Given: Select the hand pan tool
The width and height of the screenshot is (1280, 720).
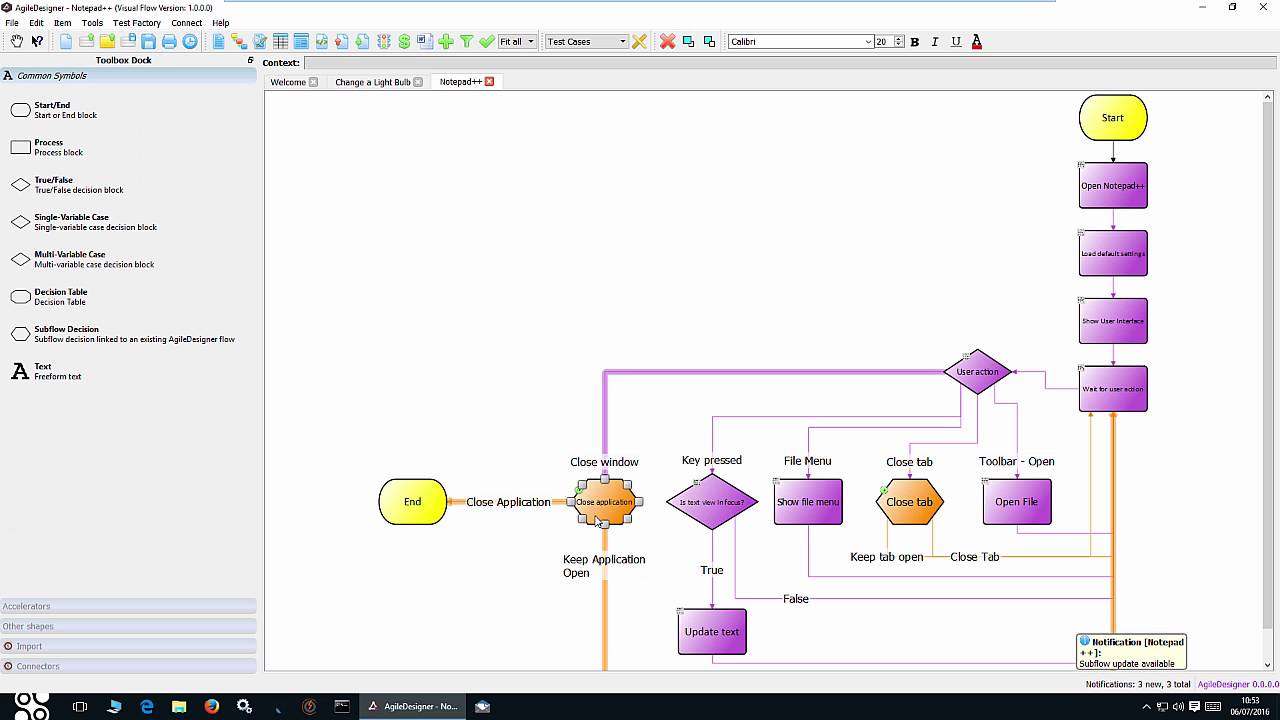Looking at the screenshot, I should pos(16,41).
